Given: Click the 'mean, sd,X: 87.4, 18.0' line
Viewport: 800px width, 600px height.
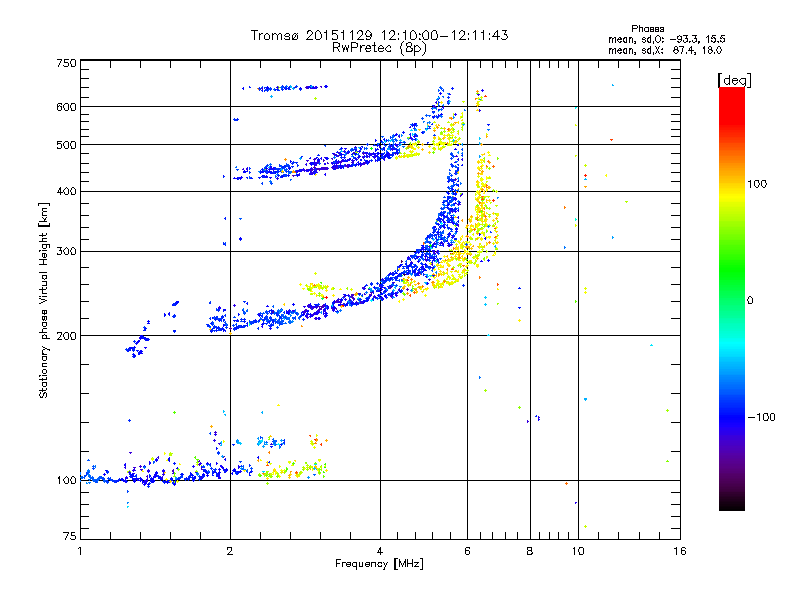Looking at the screenshot, I should [665, 50].
